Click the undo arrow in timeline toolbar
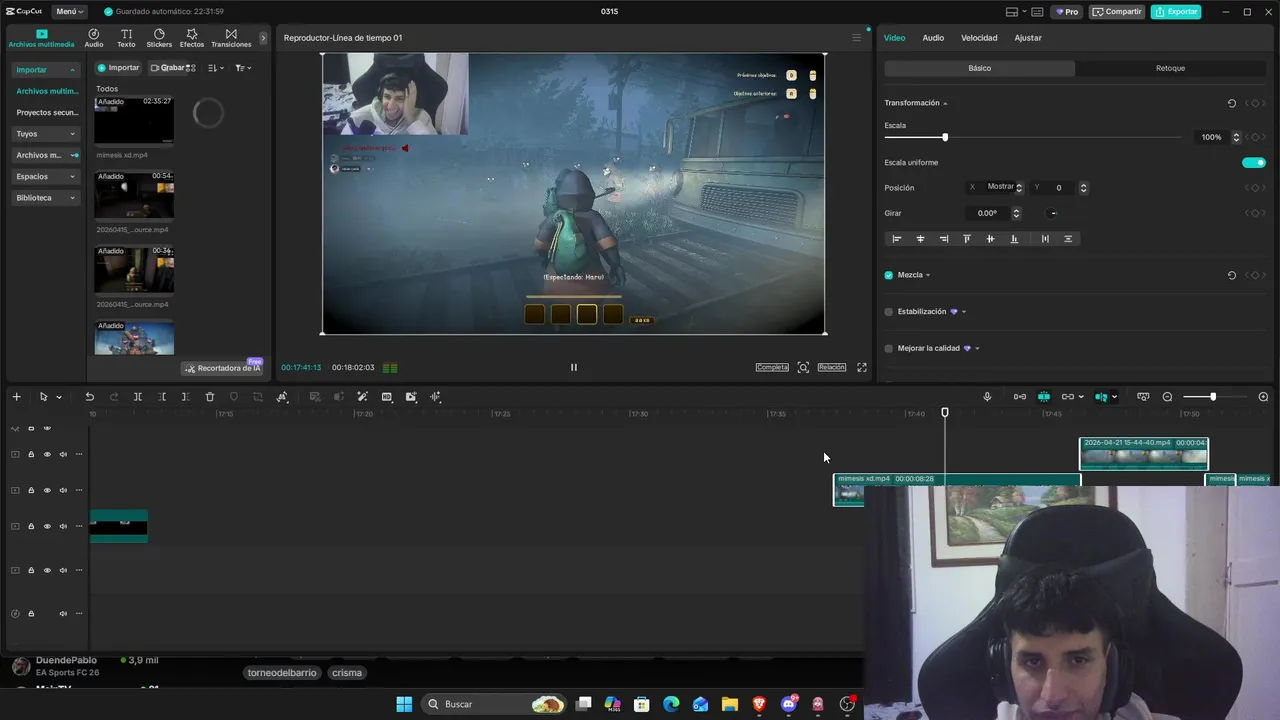The image size is (1280, 720). pyautogui.click(x=89, y=397)
